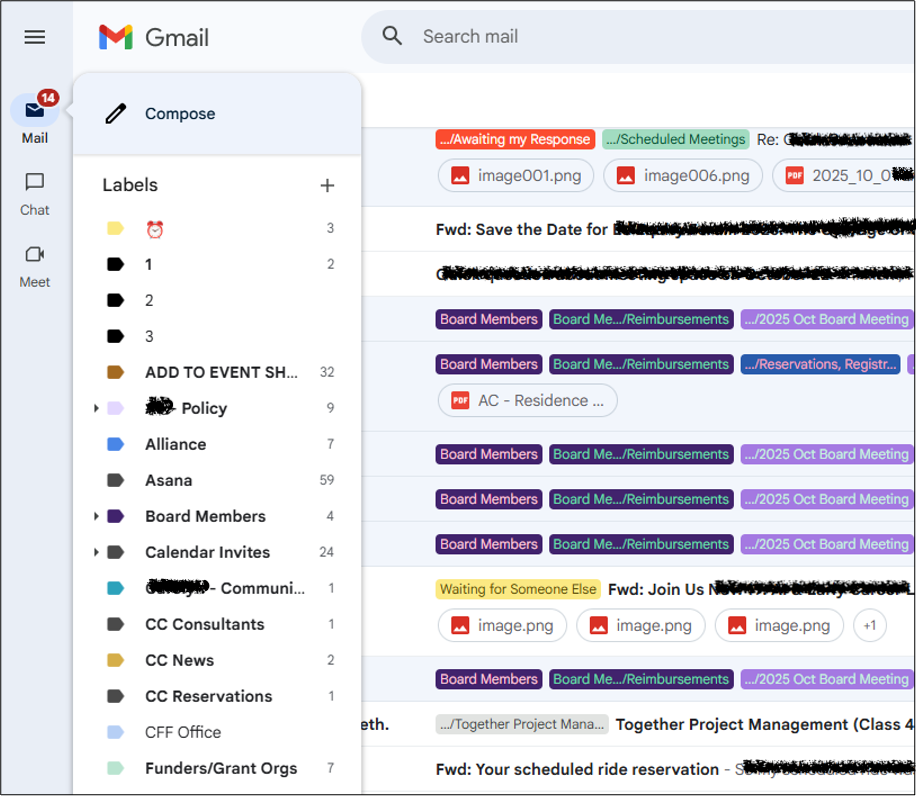Show additional attachments via +1 chip
Screen dimensions: 916x796
(869, 625)
